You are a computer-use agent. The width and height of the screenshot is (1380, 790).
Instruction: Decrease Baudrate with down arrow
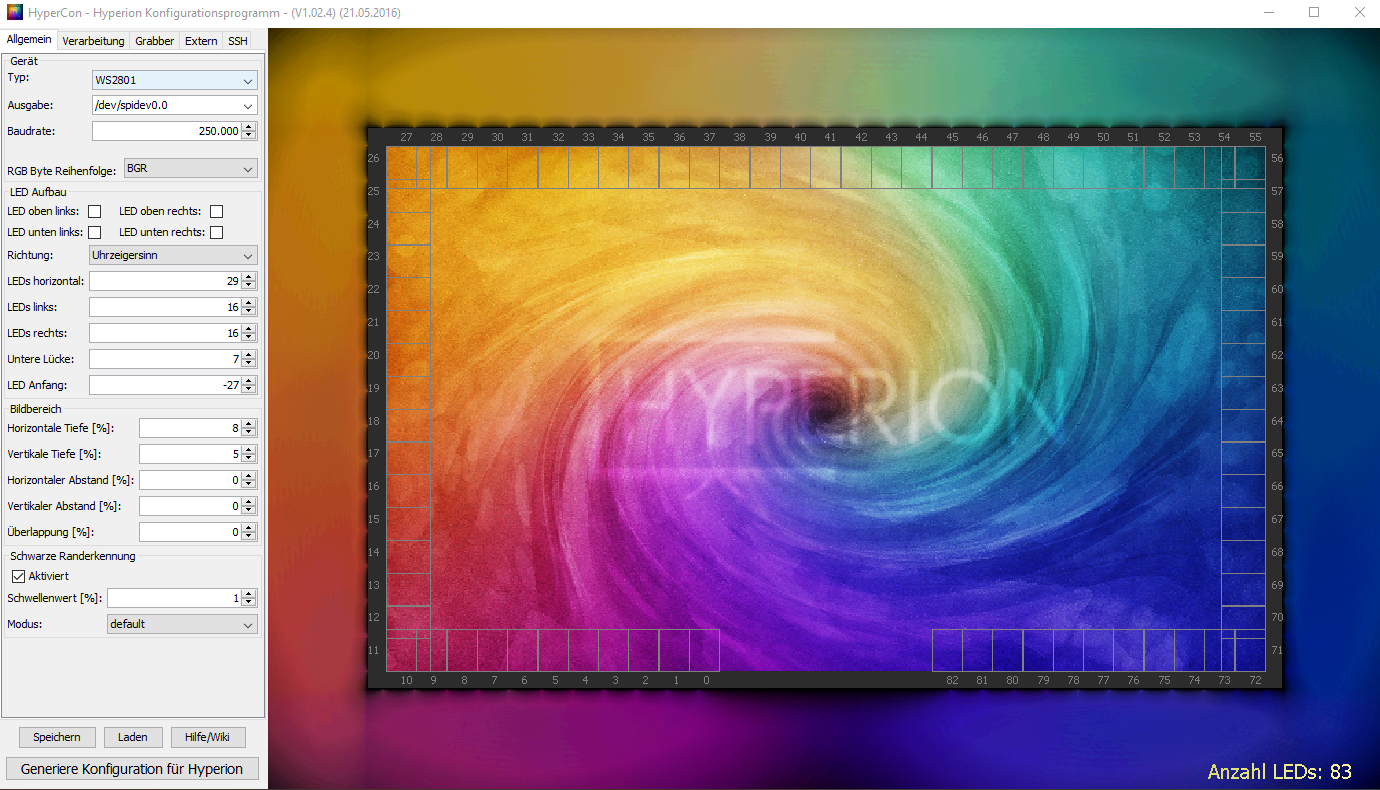249,136
